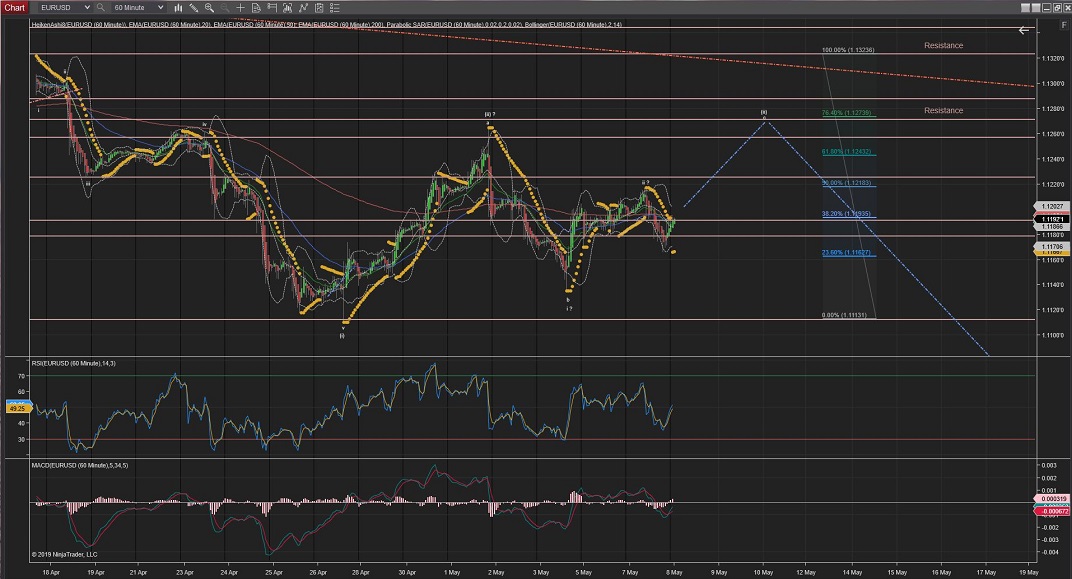Click the left arrow marker on chart
The height and width of the screenshot is (579, 1072).
point(1023,31)
